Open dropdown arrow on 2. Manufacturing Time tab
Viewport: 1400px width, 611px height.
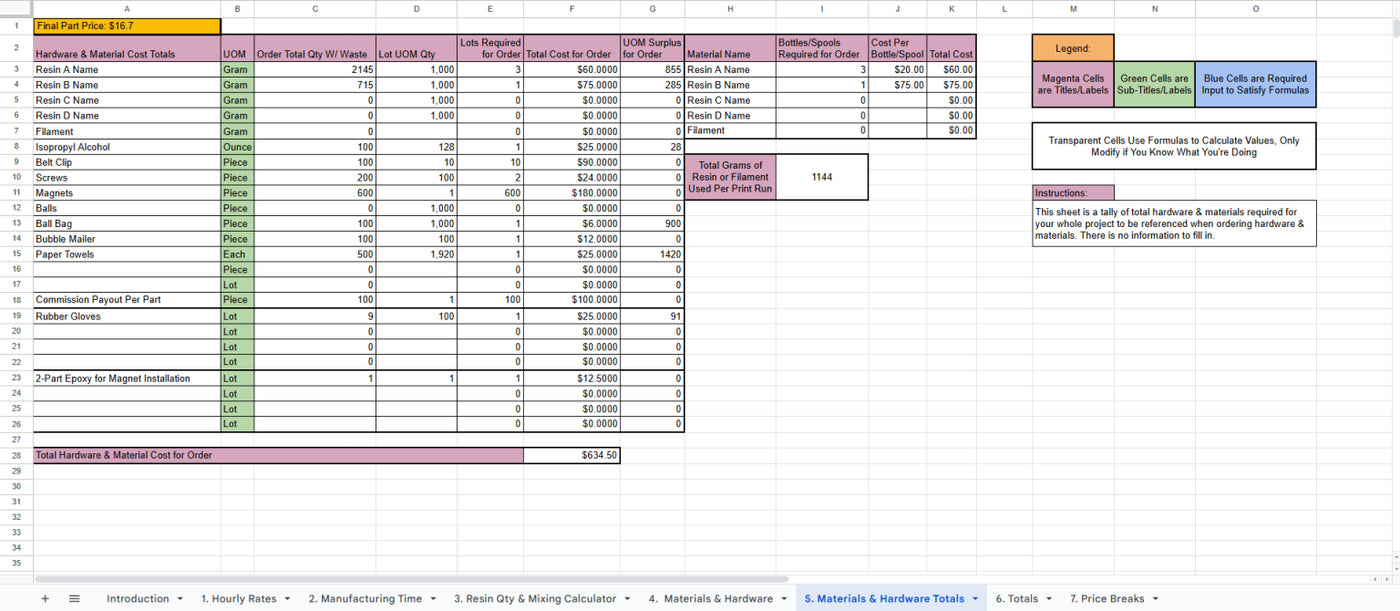[433, 599]
